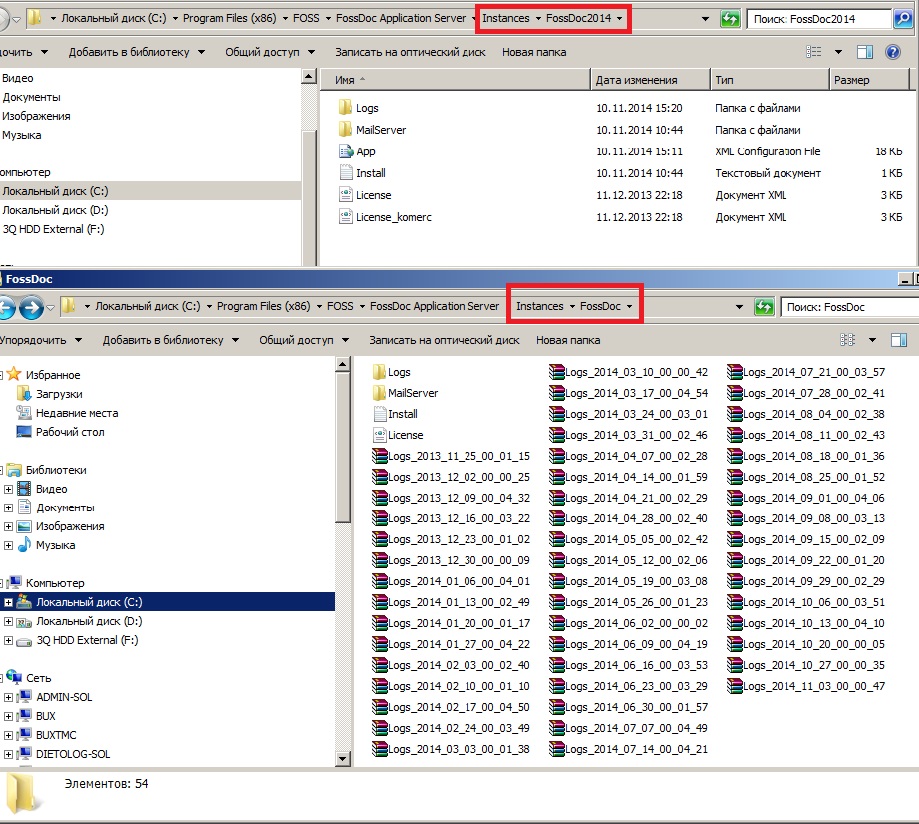Viewport: 919px width, 824px height.
Task: Sort by the Тип column header
Action: coord(770,80)
